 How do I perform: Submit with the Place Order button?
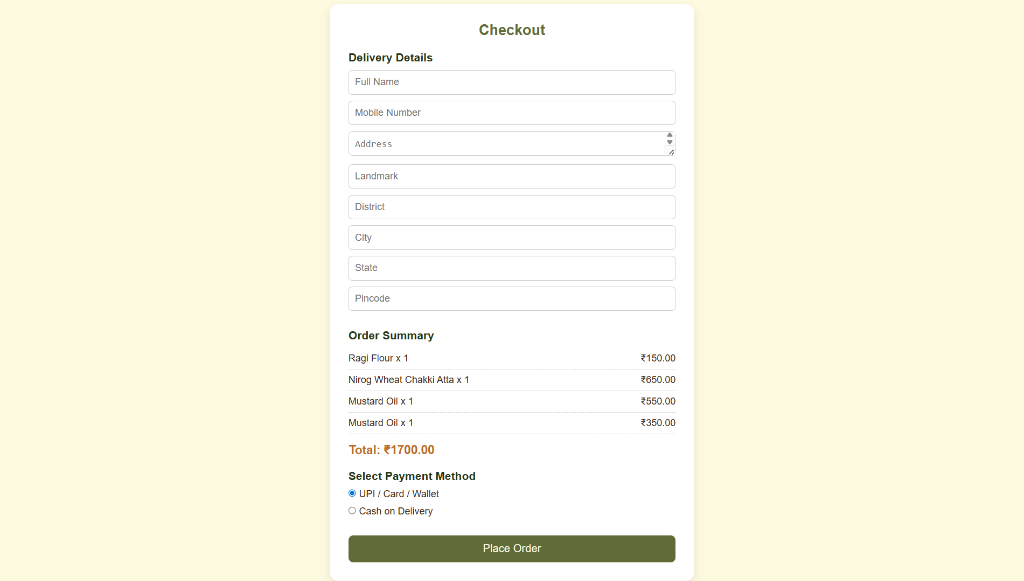[511, 549]
